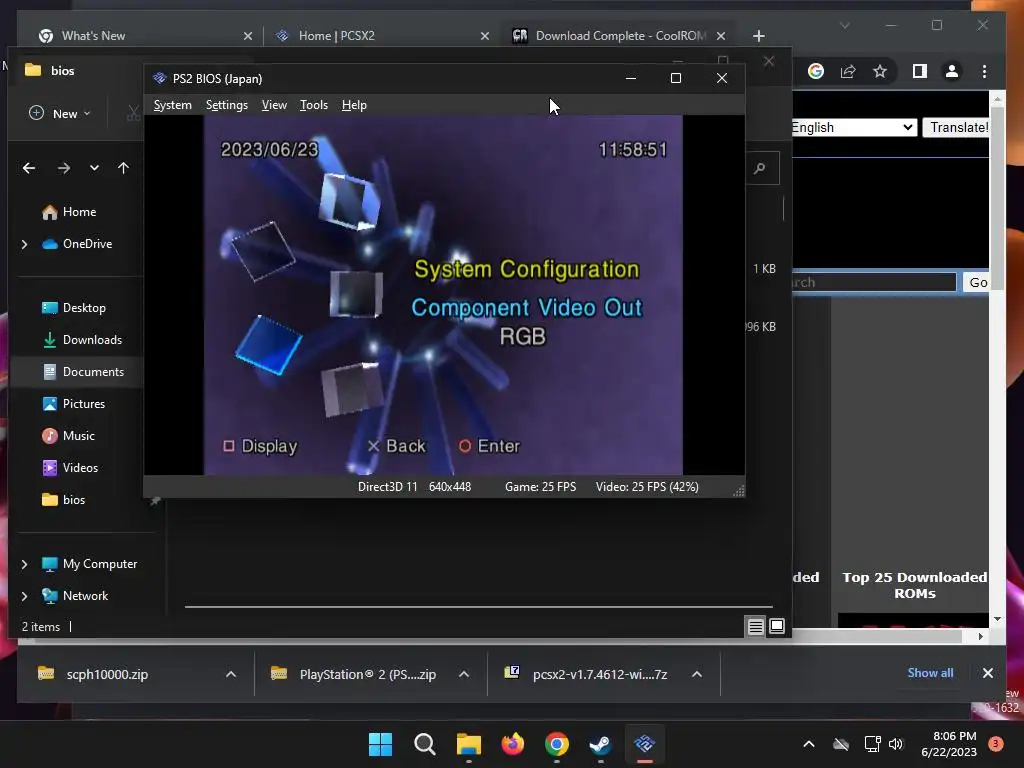The width and height of the screenshot is (1024, 768).
Task: Launch Firefox from the taskbar
Action: 513,744
